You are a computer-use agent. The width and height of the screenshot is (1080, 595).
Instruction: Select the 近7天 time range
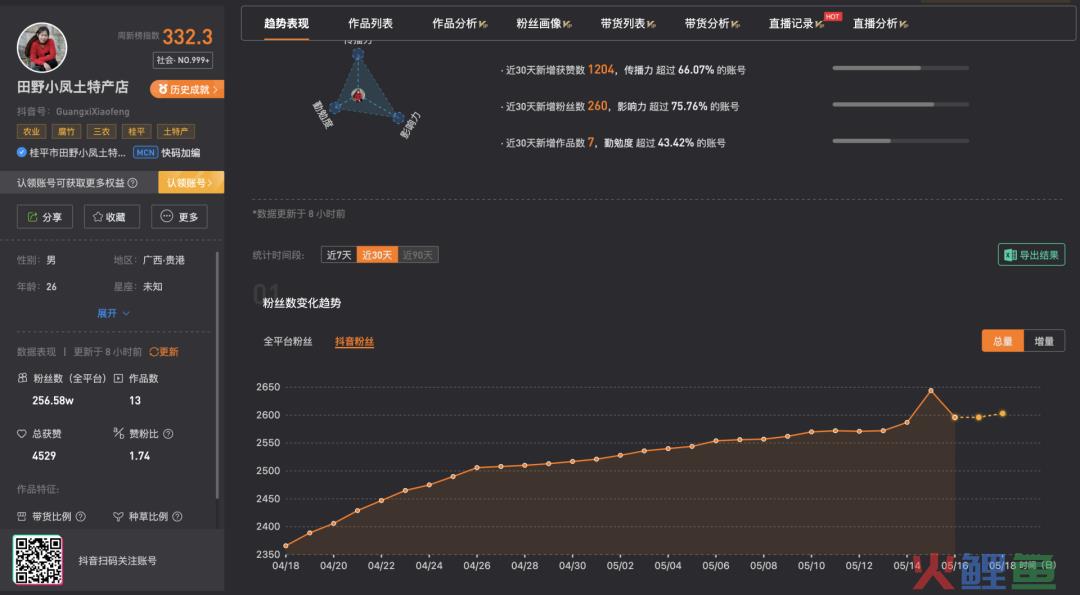click(339, 255)
